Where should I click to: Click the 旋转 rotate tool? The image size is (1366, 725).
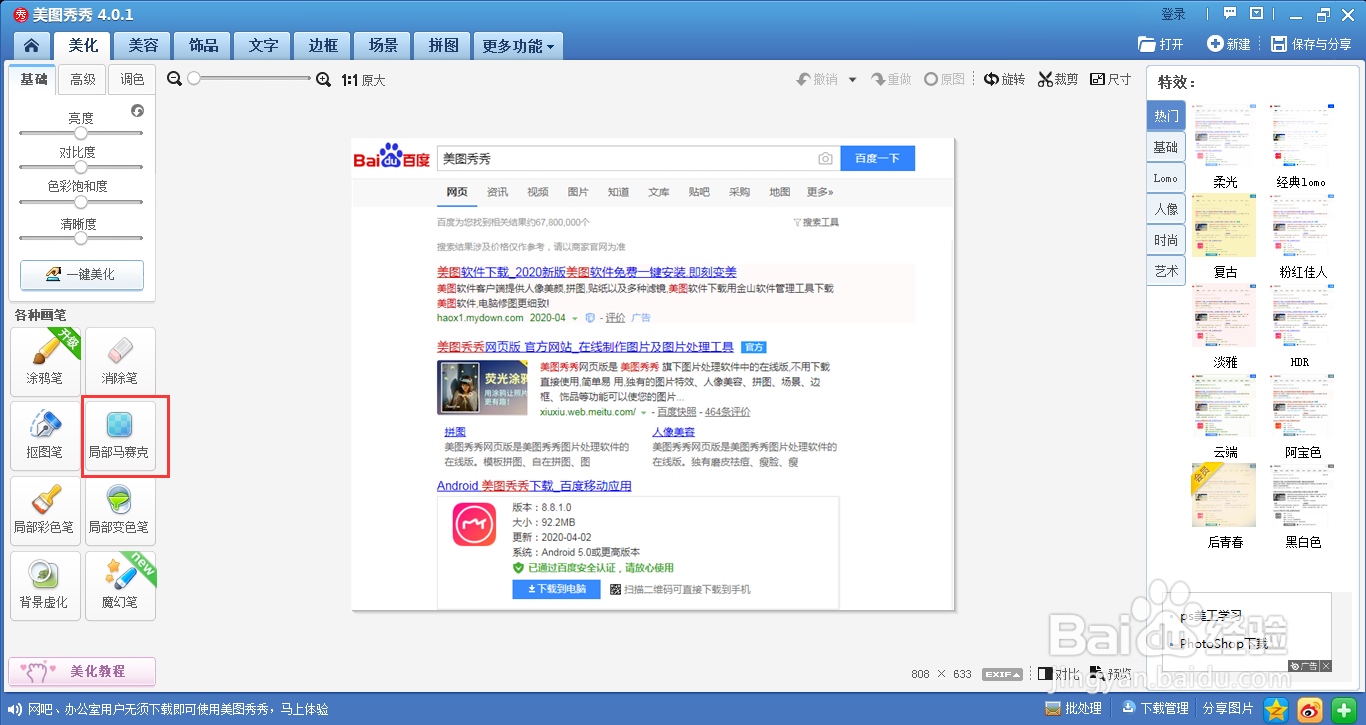pyautogui.click(x=1004, y=79)
